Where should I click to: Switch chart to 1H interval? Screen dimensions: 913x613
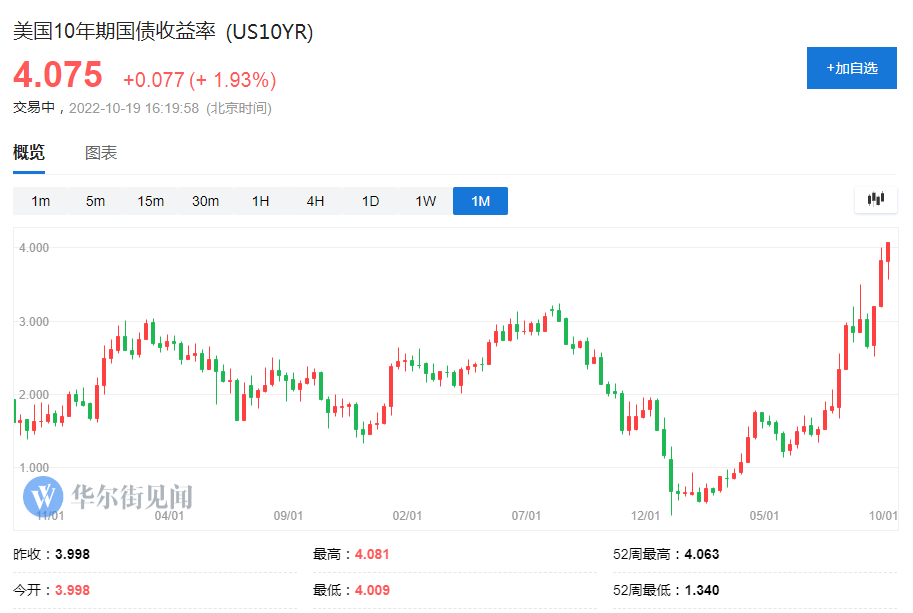tap(260, 201)
